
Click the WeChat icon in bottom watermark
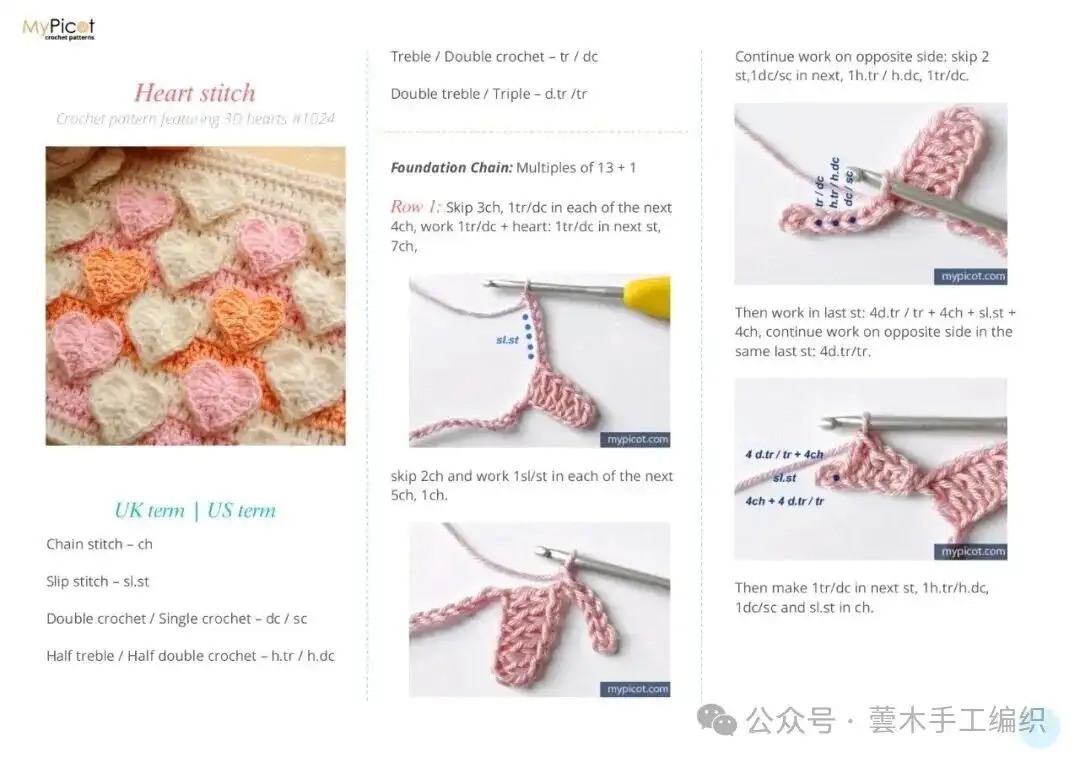716,719
